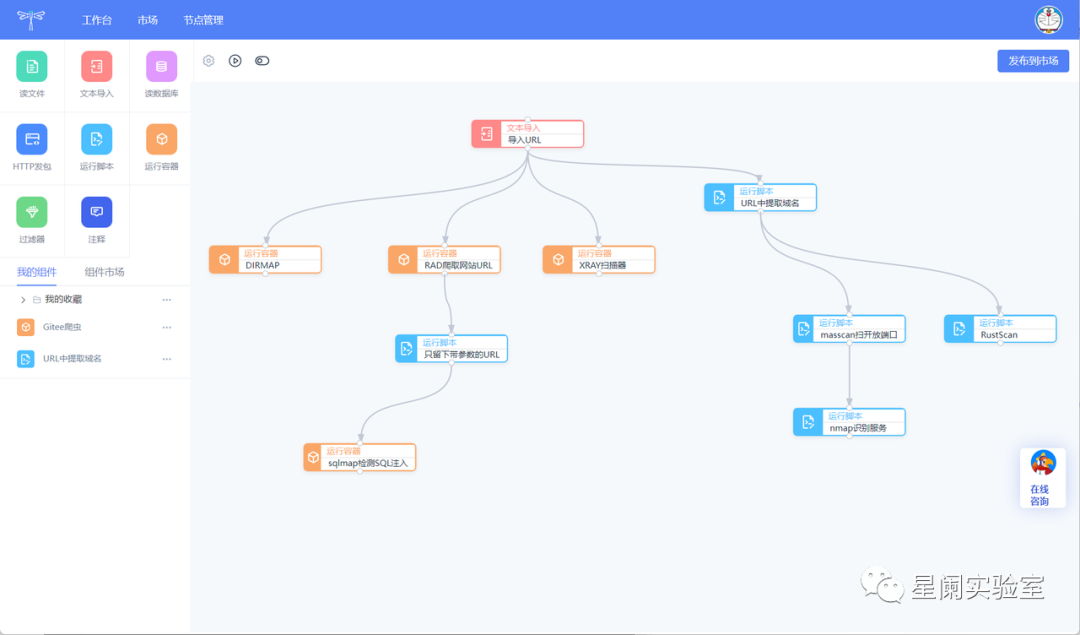Select the HTTP发包 component icon
Image resolution: width=1080 pixels, height=635 pixels.
pos(32,139)
